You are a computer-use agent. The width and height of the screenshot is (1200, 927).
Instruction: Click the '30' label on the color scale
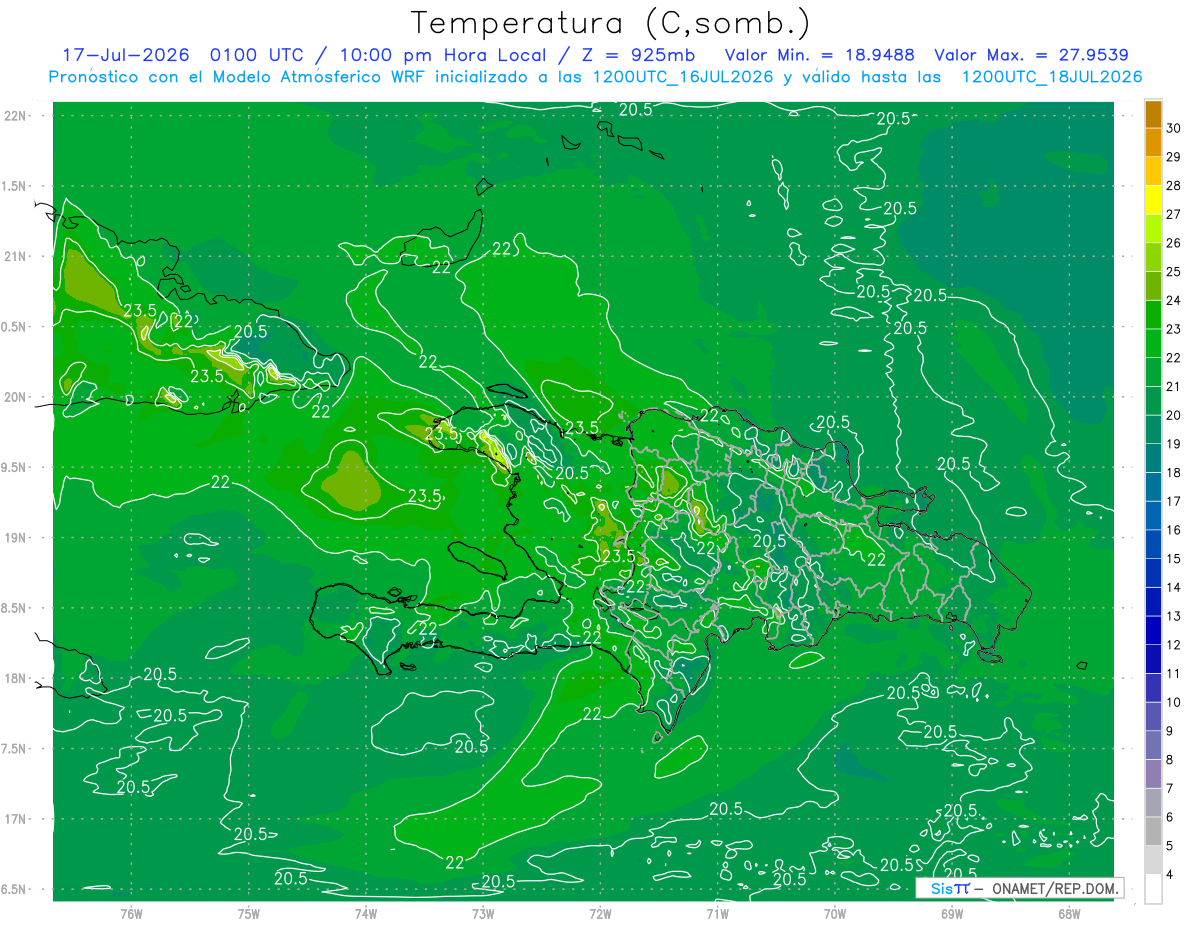coord(1174,128)
